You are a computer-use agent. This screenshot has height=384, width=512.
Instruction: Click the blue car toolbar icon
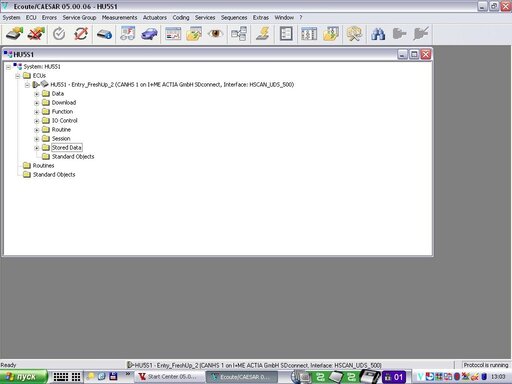click(x=149, y=34)
